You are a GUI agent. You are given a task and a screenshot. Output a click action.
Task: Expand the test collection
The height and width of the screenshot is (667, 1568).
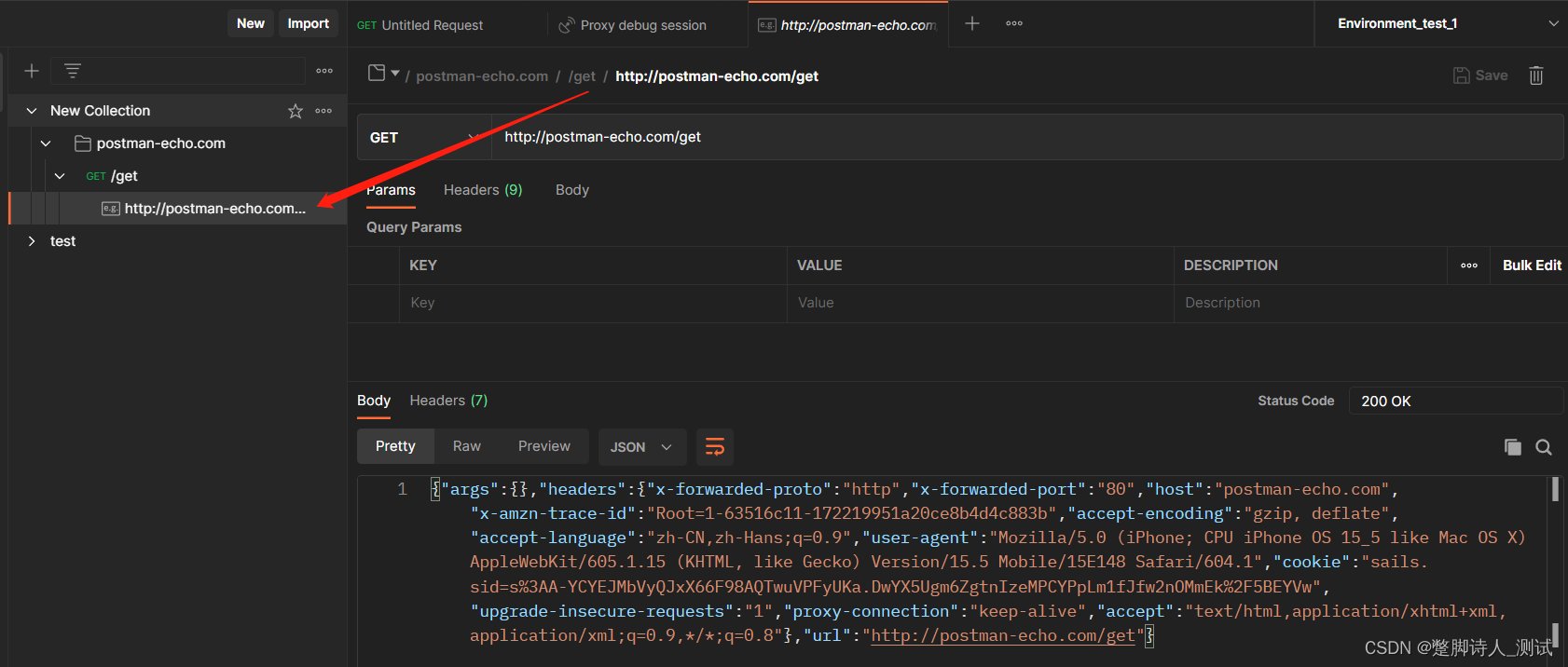click(x=32, y=241)
